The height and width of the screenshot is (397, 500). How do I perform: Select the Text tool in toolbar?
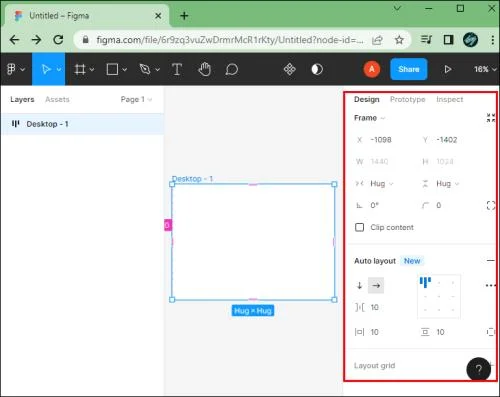pyautogui.click(x=177, y=69)
